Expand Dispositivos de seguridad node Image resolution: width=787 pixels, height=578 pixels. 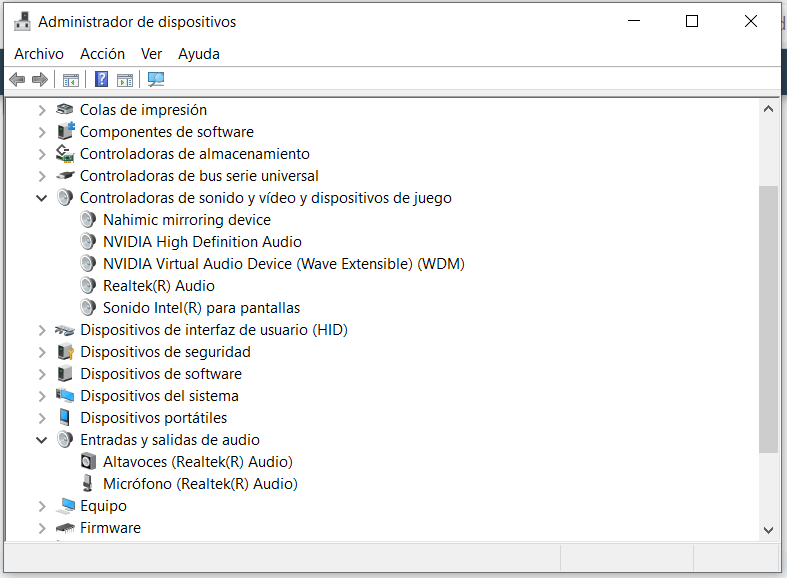42,352
